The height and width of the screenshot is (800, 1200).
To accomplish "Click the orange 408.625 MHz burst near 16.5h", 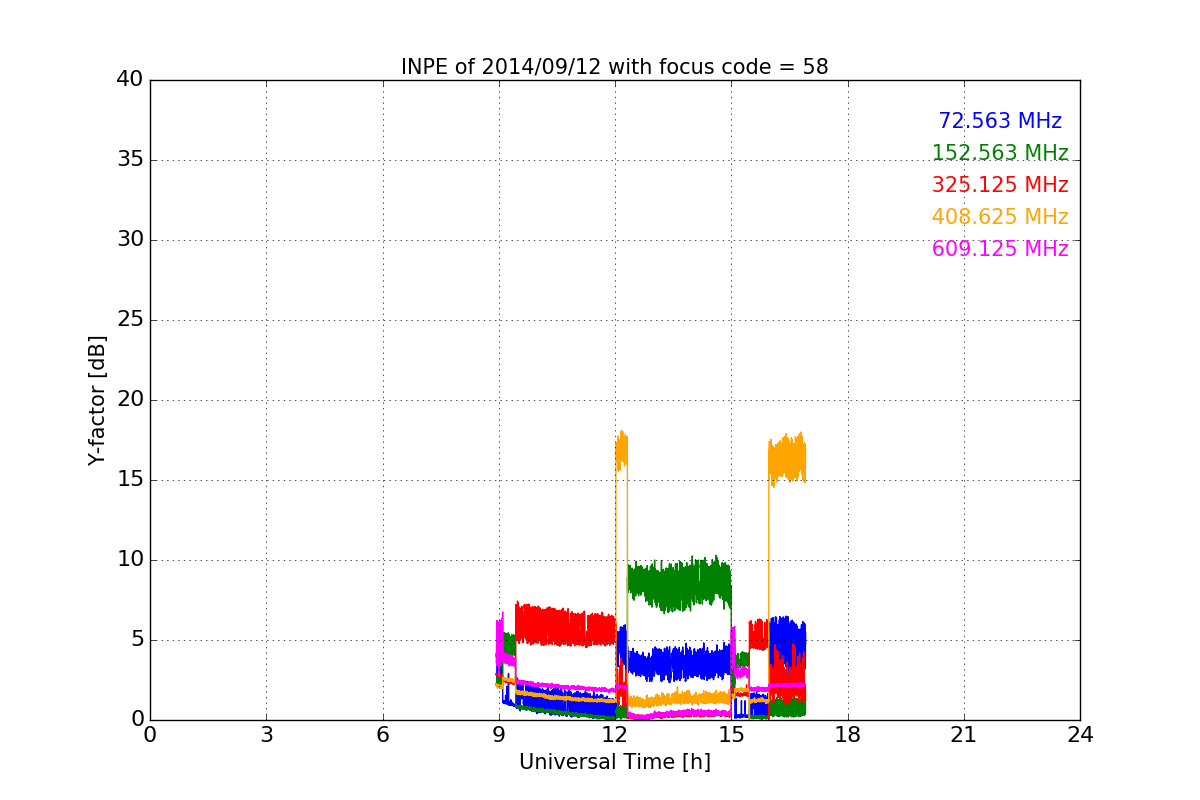I will [x=787, y=460].
